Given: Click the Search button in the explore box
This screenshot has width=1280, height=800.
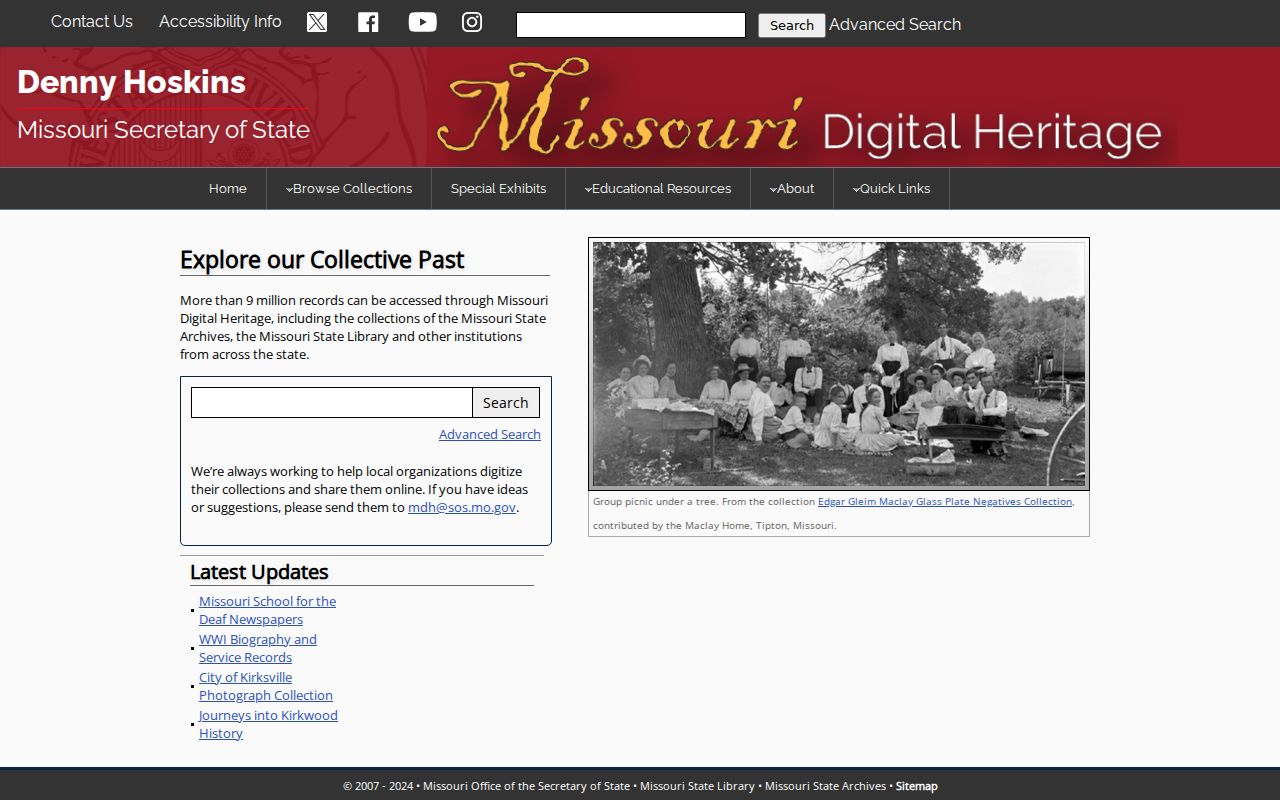Looking at the screenshot, I should click(506, 403).
